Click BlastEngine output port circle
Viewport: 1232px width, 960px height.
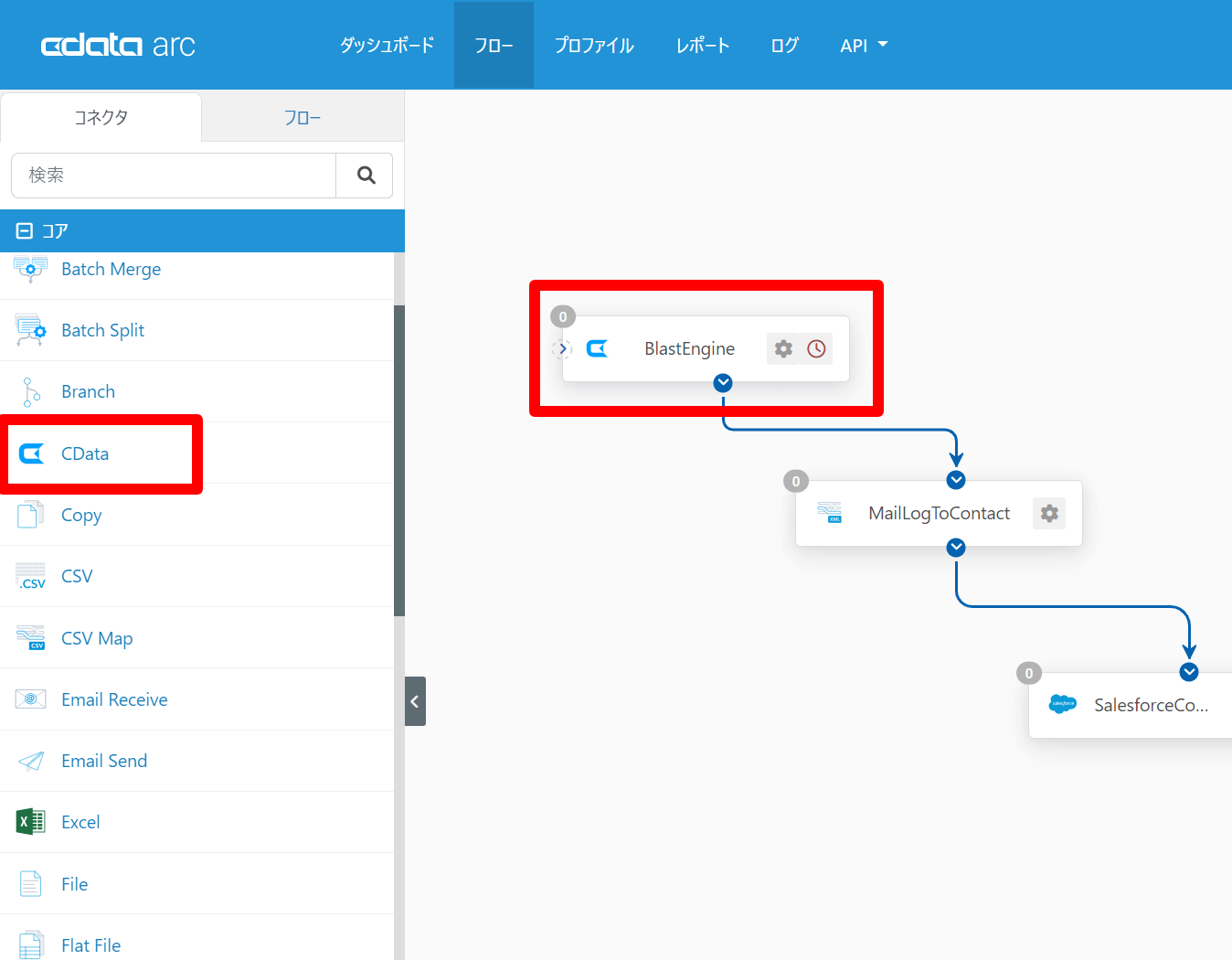tap(723, 382)
